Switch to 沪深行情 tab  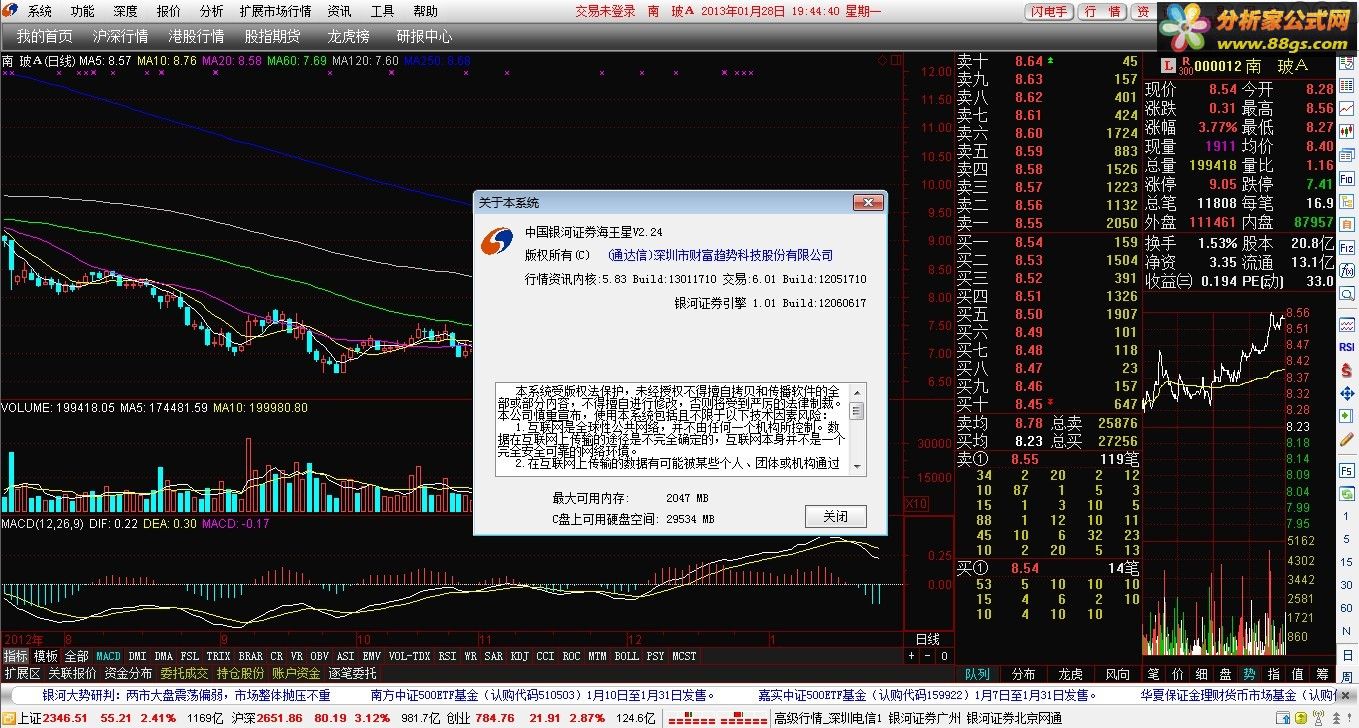[120, 36]
